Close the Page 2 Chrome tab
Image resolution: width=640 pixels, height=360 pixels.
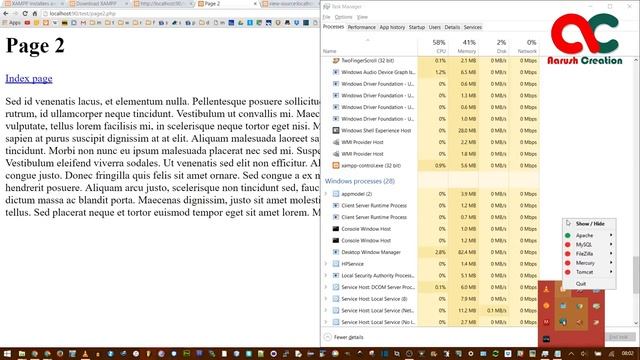256,4
